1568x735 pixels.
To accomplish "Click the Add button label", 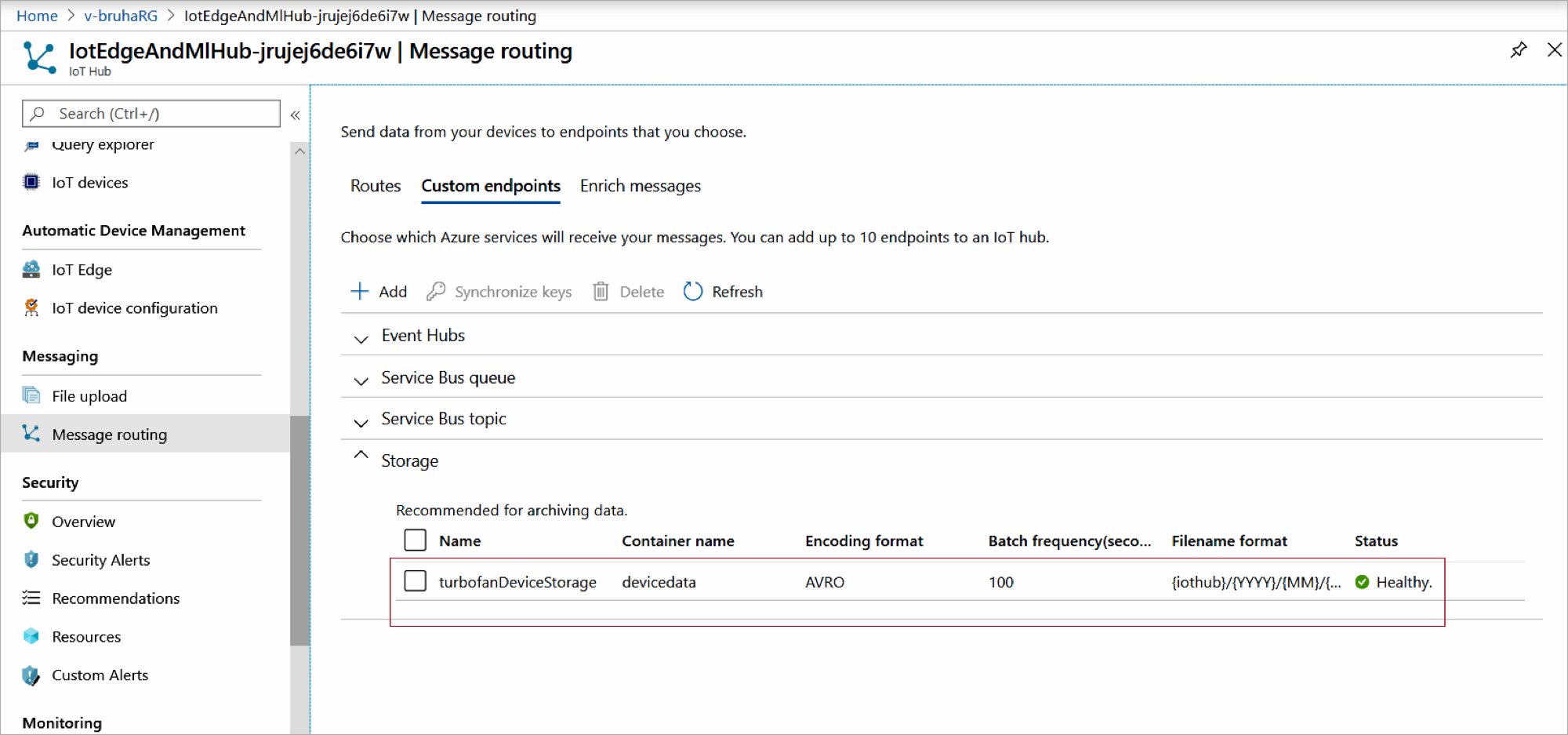I will tap(393, 292).
